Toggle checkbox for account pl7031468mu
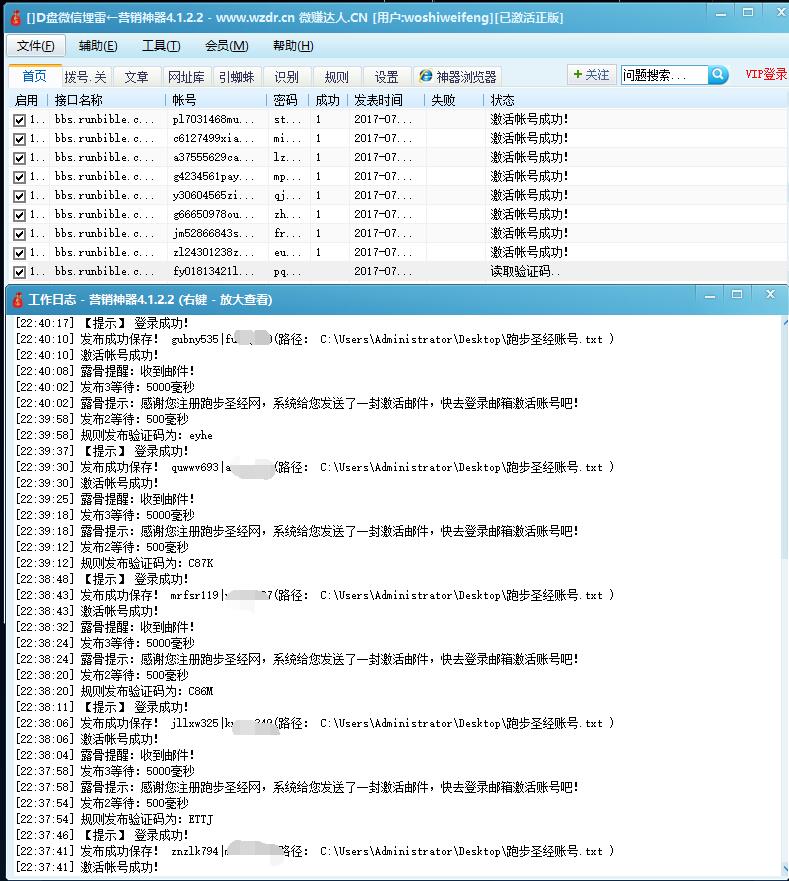The image size is (789, 881). coord(19,120)
